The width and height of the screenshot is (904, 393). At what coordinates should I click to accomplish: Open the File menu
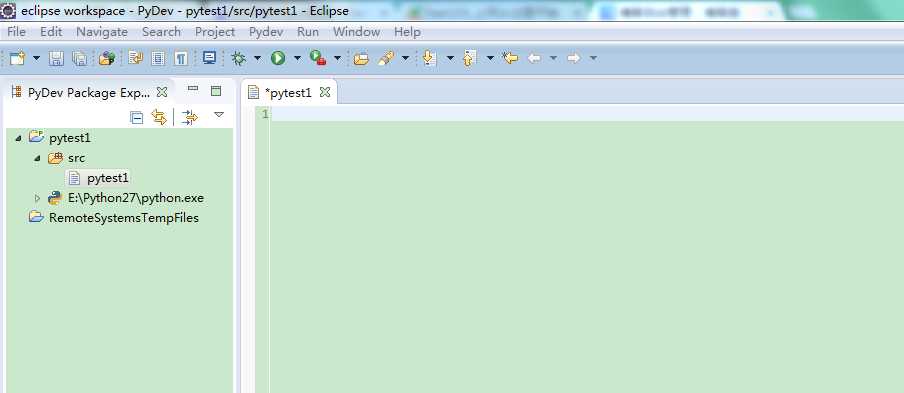(16, 32)
